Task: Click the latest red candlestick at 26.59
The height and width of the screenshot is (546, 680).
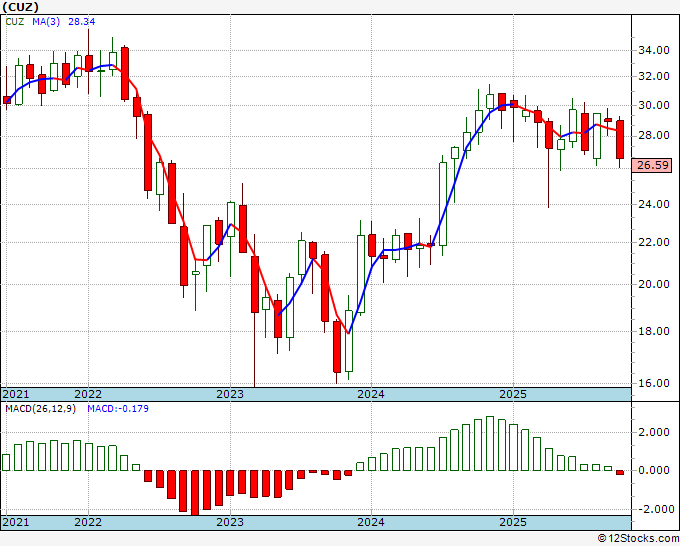Action: click(x=620, y=140)
